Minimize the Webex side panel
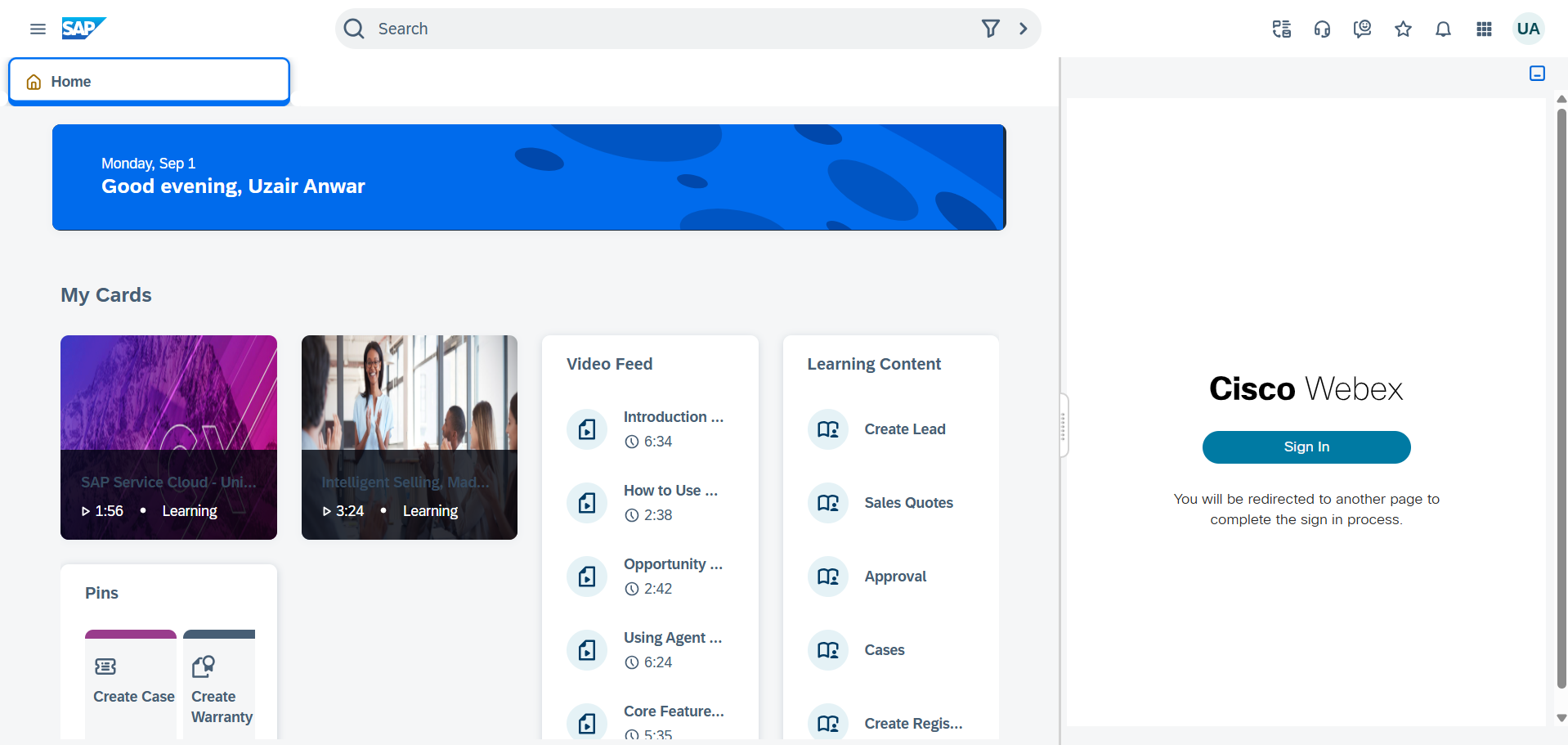This screenshot has height=745, width=1568. (x=1537, y=74)
